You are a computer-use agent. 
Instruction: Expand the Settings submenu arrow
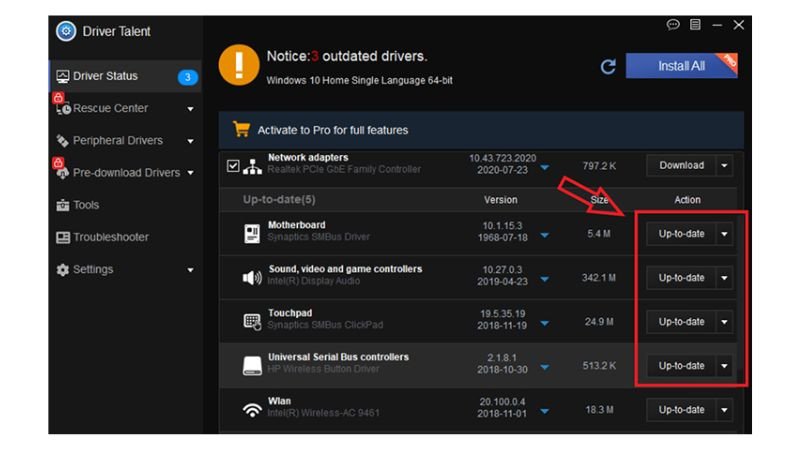tap(190, 270)
